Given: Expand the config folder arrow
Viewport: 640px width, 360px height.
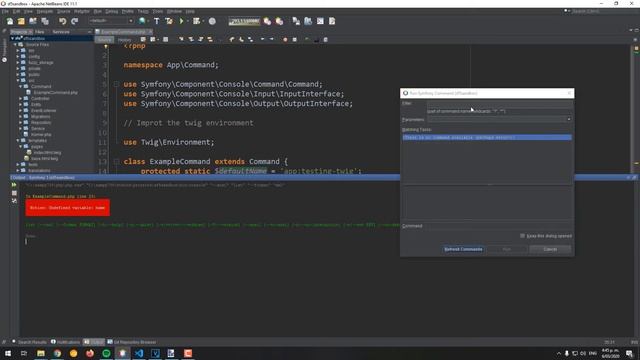Looking at the screenshot, I should [x=18, y=57].
